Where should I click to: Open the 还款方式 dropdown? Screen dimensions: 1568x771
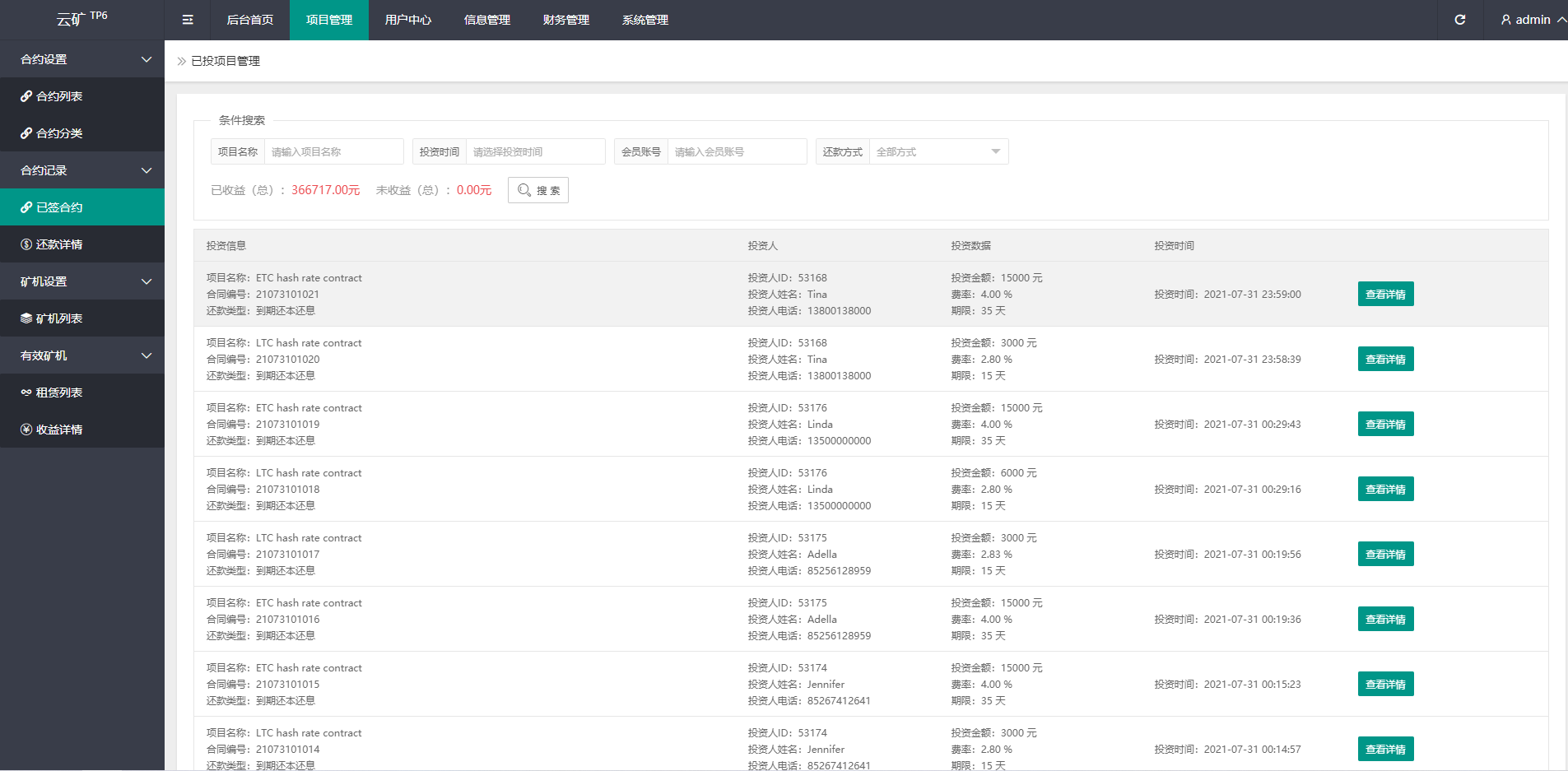click(938, 151)
